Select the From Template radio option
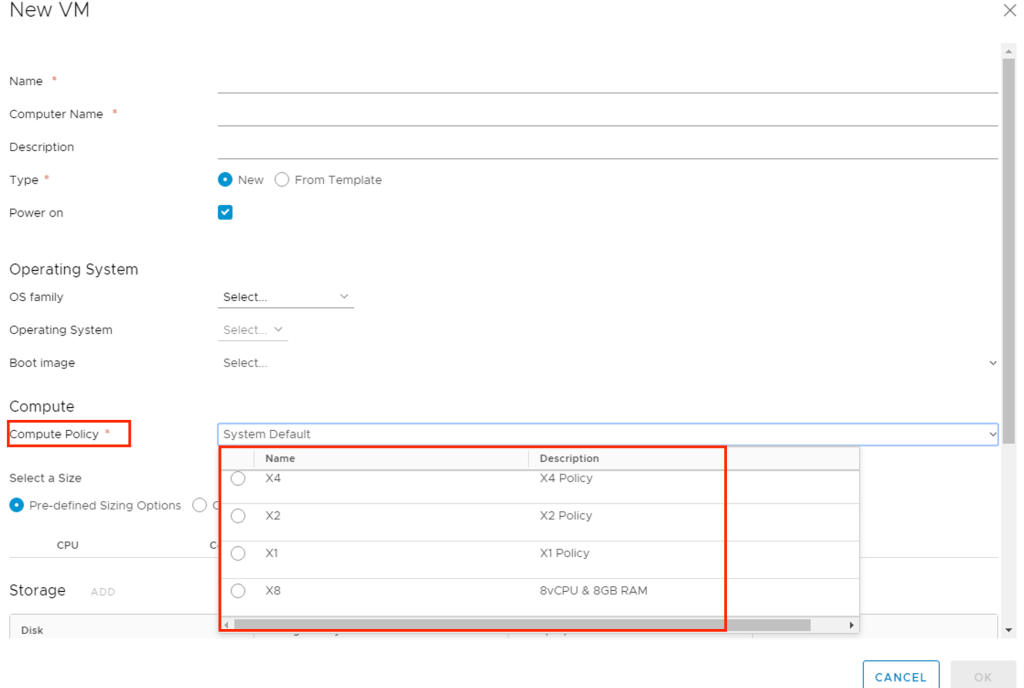The width and height of the screenshot is (1024, 688). pyautogui.click(x=282, y=180)
